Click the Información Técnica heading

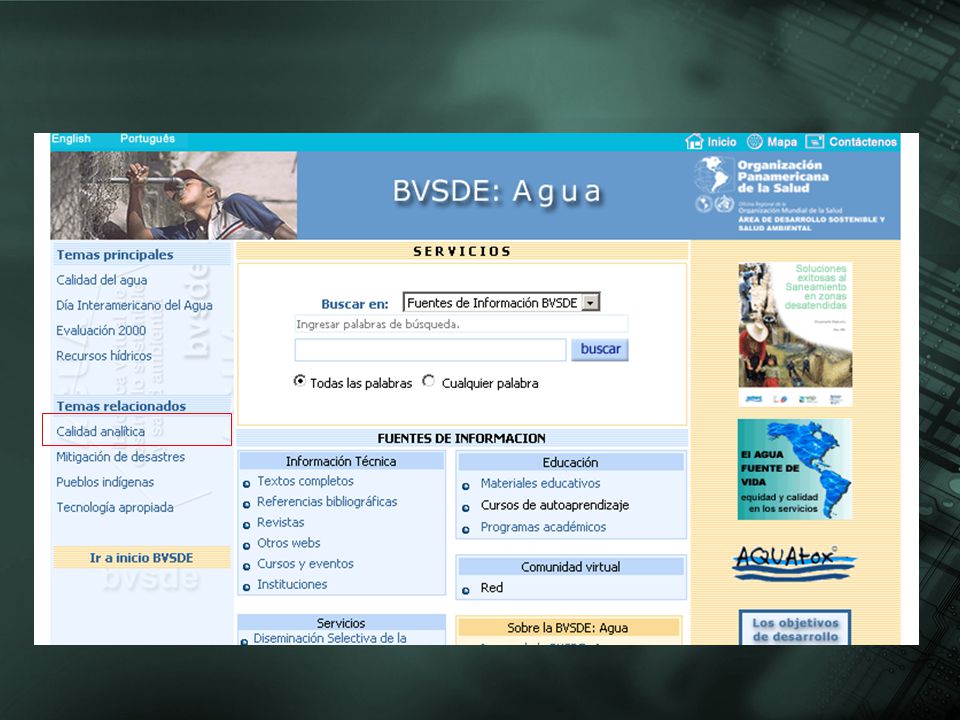[x=341, y=462]
